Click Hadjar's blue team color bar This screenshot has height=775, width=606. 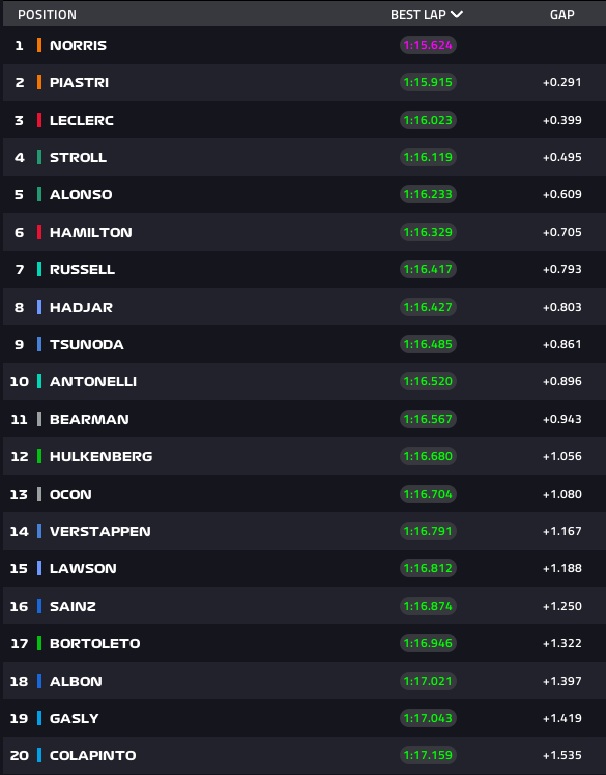pos(38,307)
